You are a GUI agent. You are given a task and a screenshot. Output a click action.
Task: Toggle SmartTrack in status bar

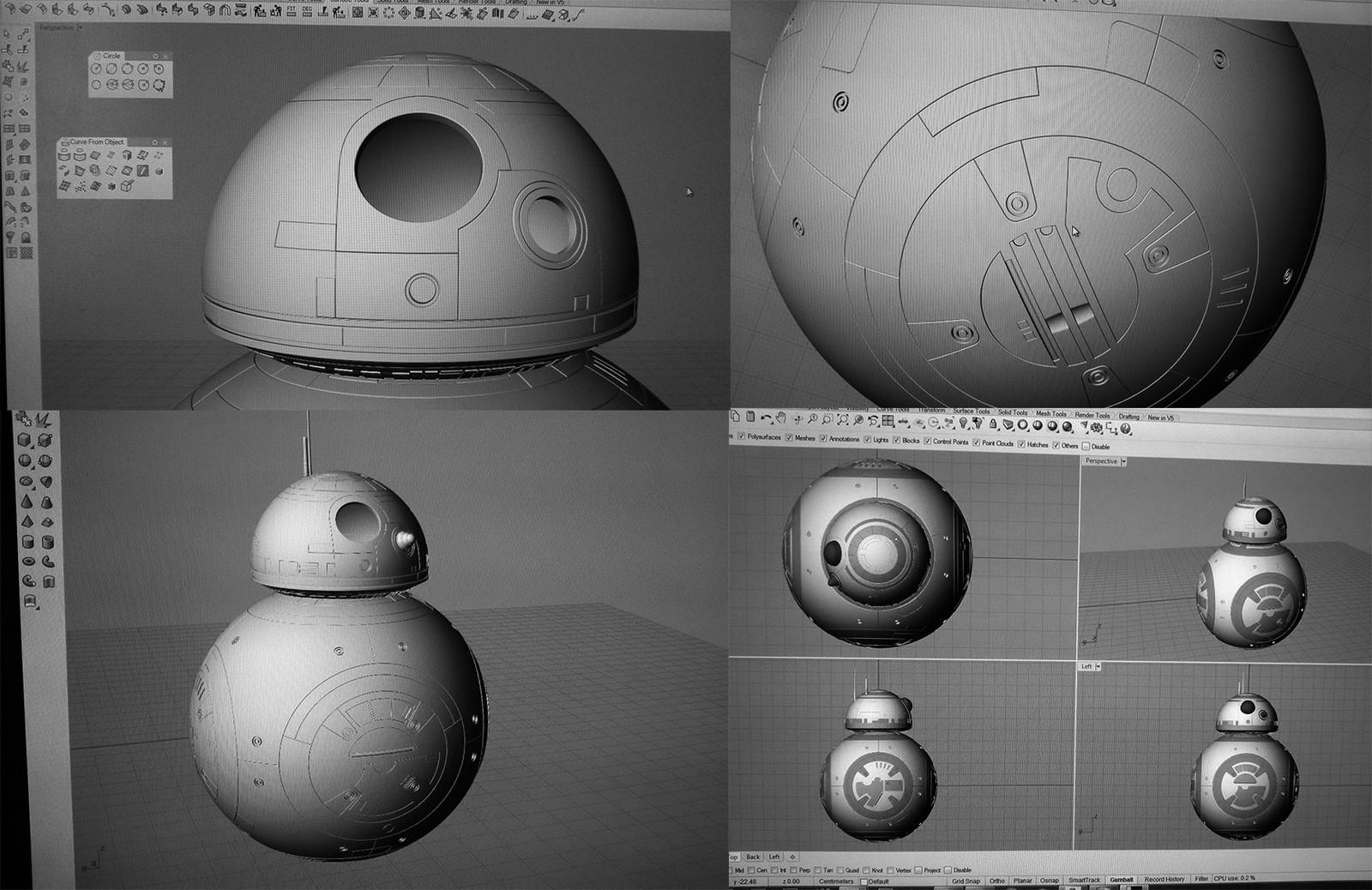coord(1084,881)
